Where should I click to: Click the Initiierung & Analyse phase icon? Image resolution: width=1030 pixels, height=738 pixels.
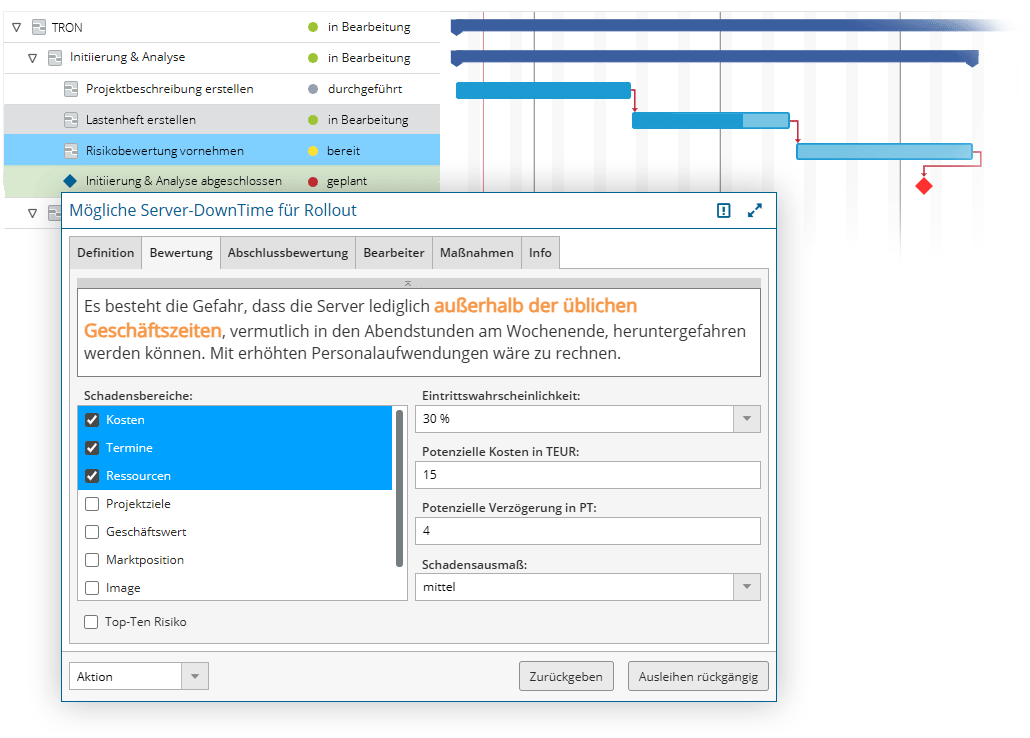[55, 58]
